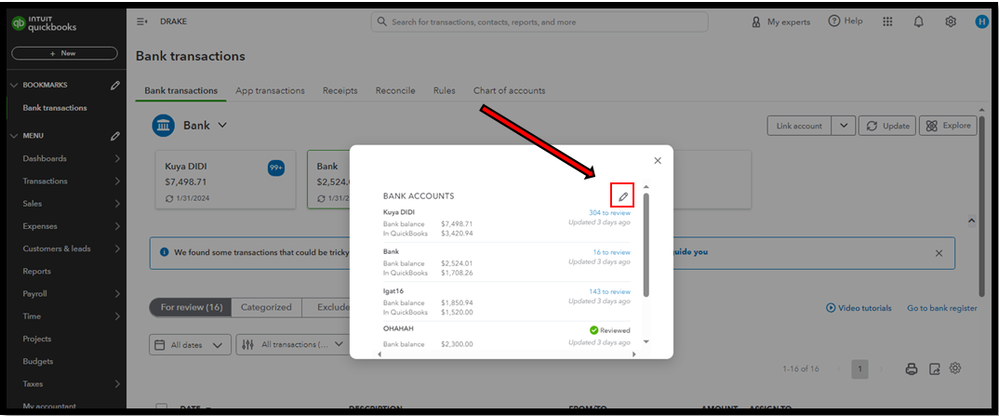Open Video tutorials link

pyautogui.click(x=859, y=308)
